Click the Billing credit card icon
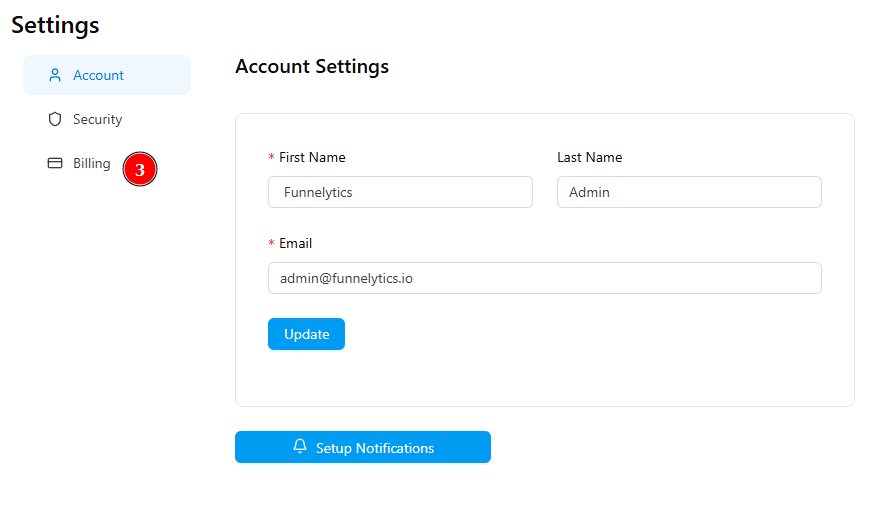873x514 pixels. pyautogui.click(x=55, y=163)
